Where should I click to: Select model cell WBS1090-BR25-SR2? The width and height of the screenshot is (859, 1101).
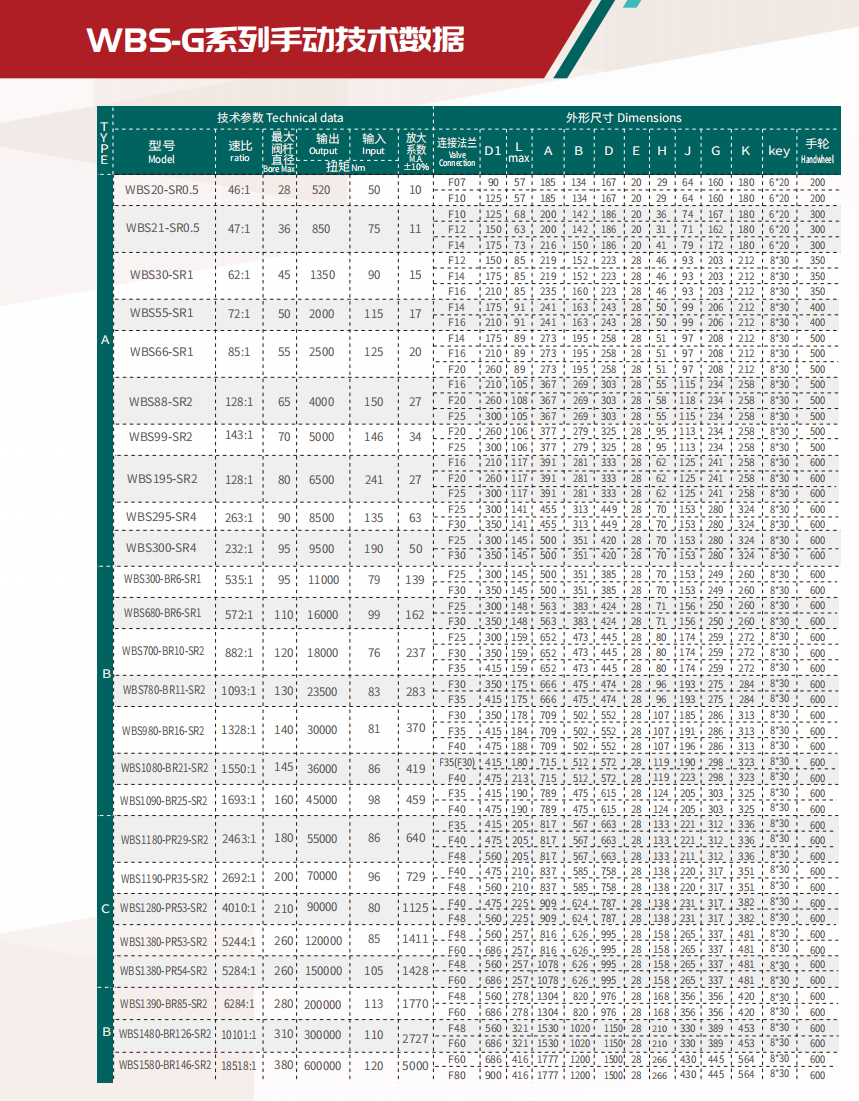pos(164,801)
